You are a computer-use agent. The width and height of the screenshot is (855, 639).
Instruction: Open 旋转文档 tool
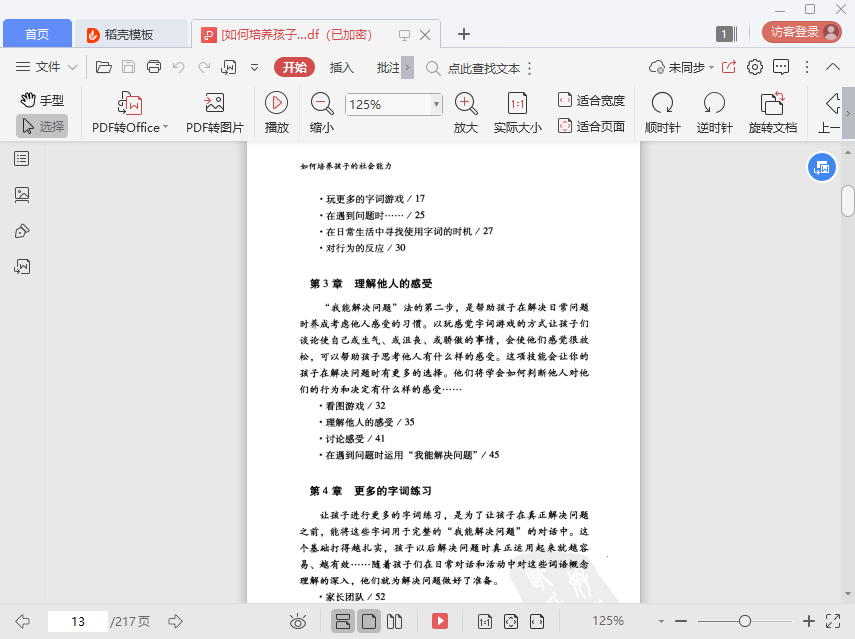tap(773, 113)
